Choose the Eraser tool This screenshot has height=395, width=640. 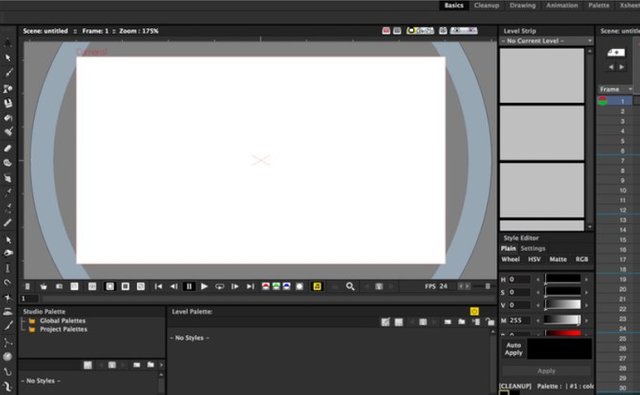[x=7, y=148]
